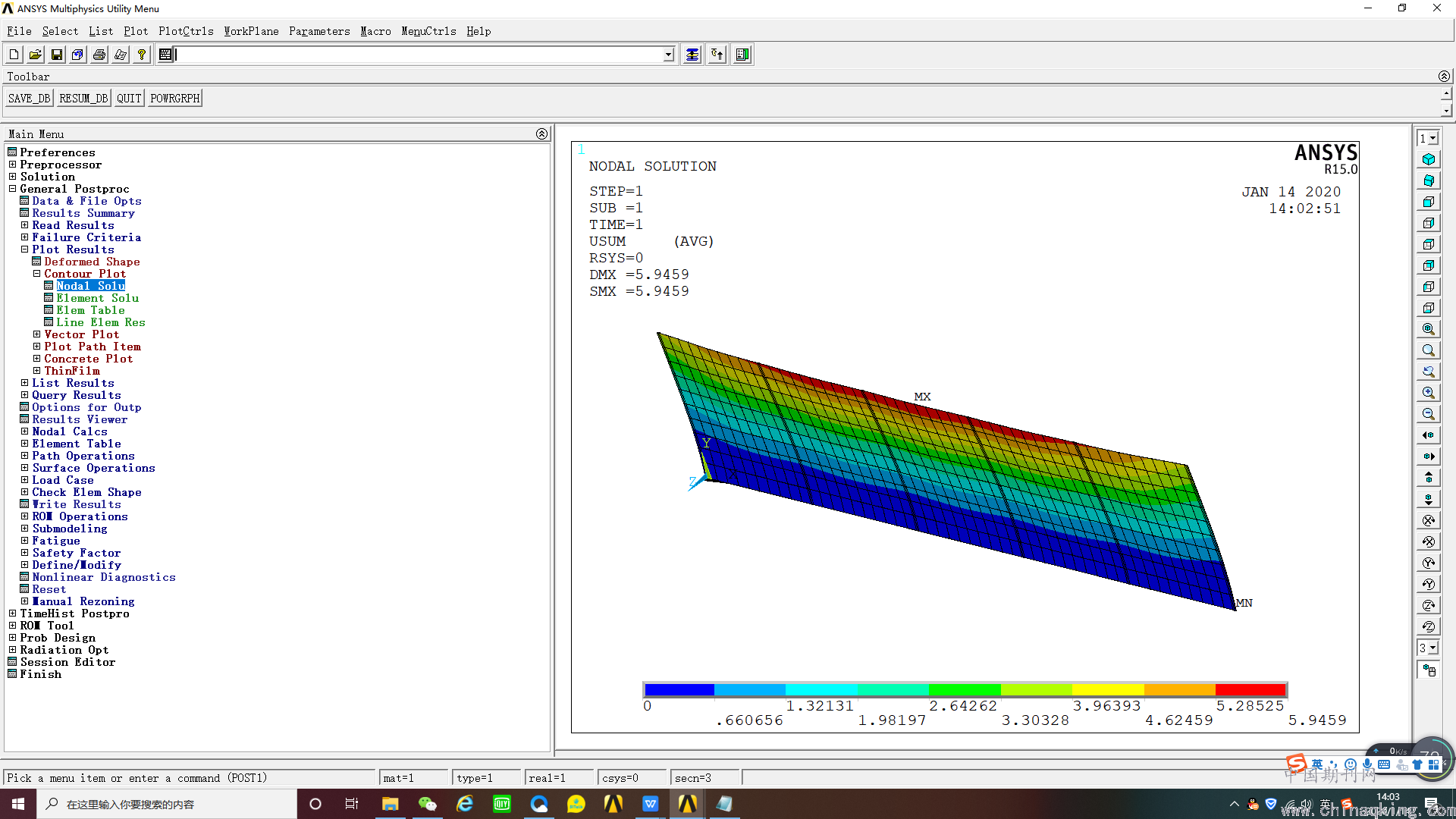This screenshot has width=1456, height=819.
Task: Click the New Analysis icon
Action: click(14, 55)
